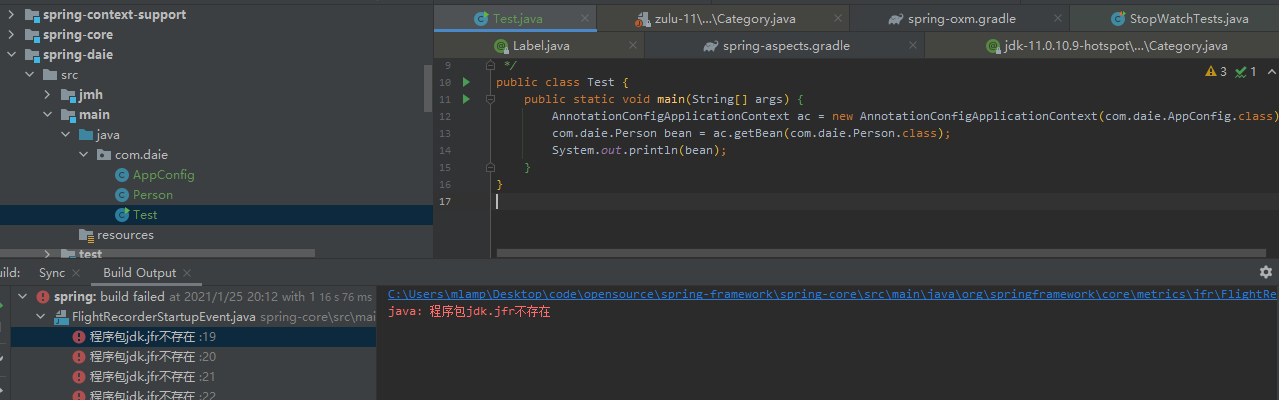Place cursor on empty line 17
This screenshot has height=400, width=1279.
click(885, 201)
